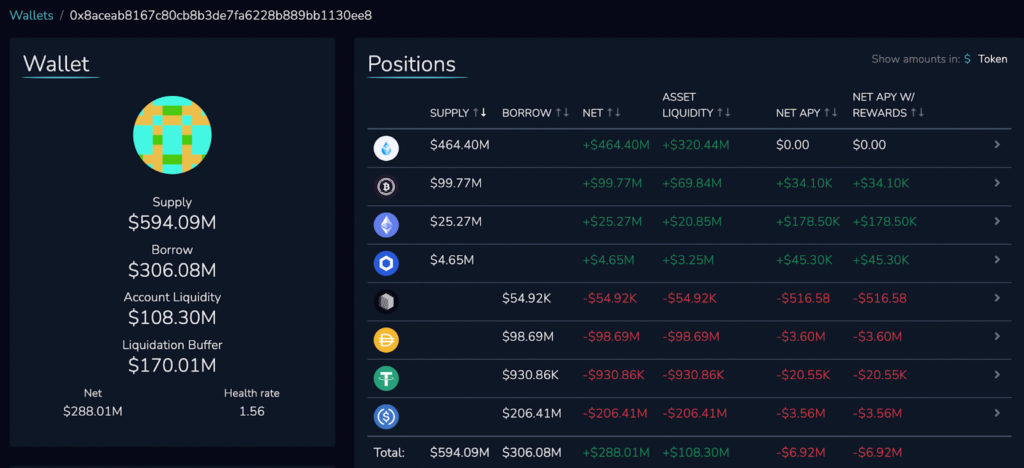Viewport: 1024px width, 468px height.
Task: Sort positions by Borrow column
Action: (x=535, y=113)
